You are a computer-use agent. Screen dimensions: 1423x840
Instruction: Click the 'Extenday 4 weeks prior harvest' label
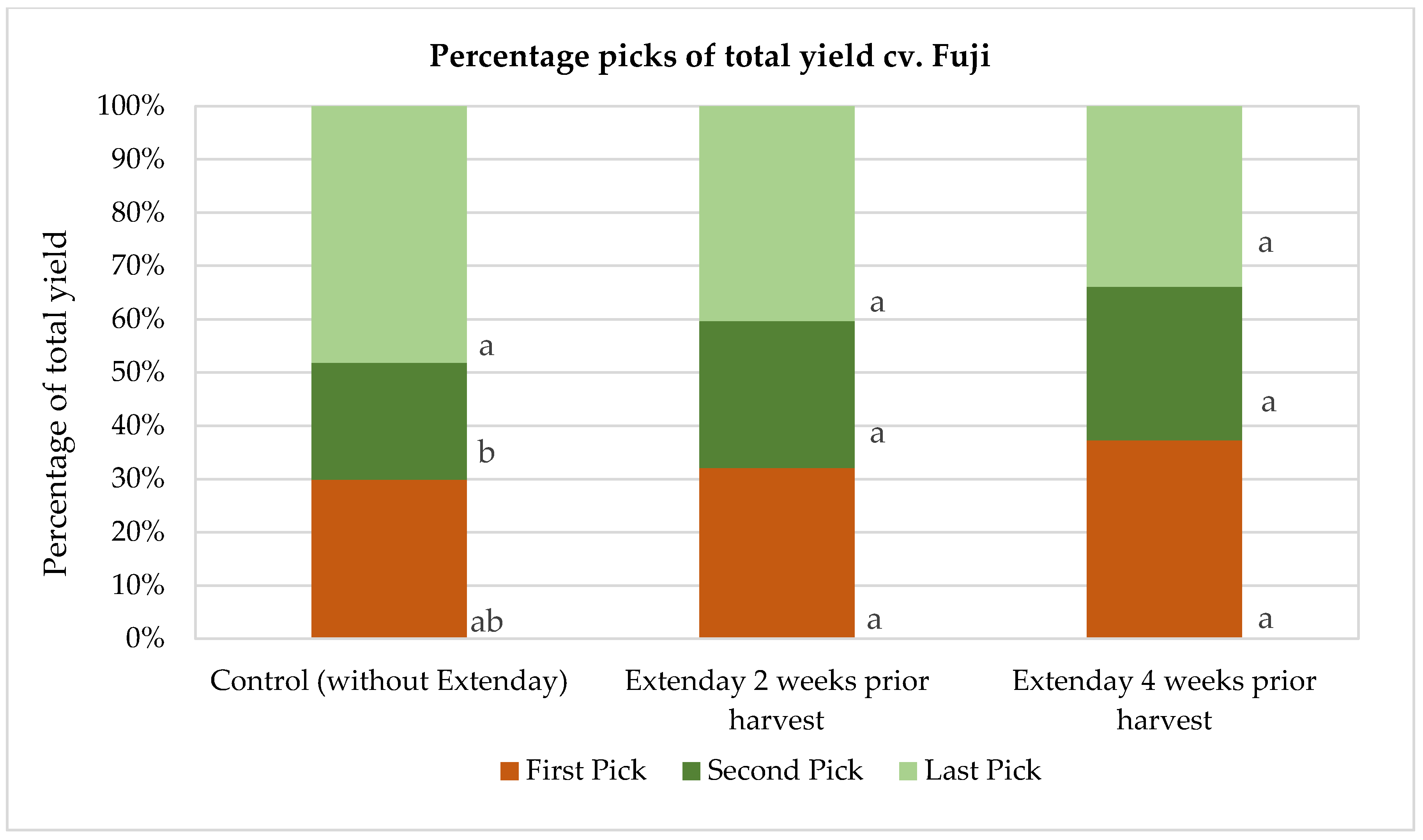coord(1164,700)
